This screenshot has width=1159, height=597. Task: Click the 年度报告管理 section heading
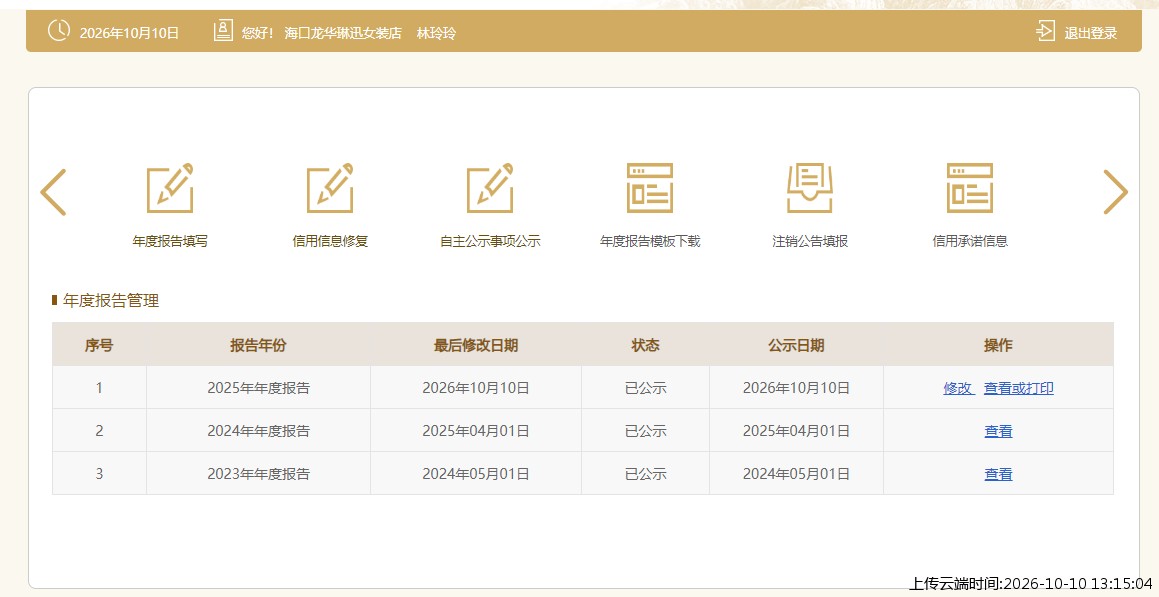111,301
